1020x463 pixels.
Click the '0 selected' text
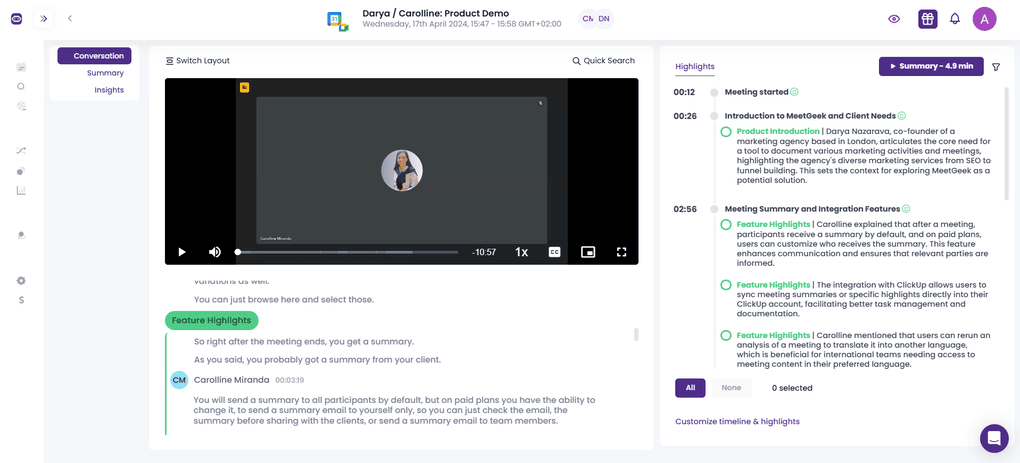coord(792,388)
